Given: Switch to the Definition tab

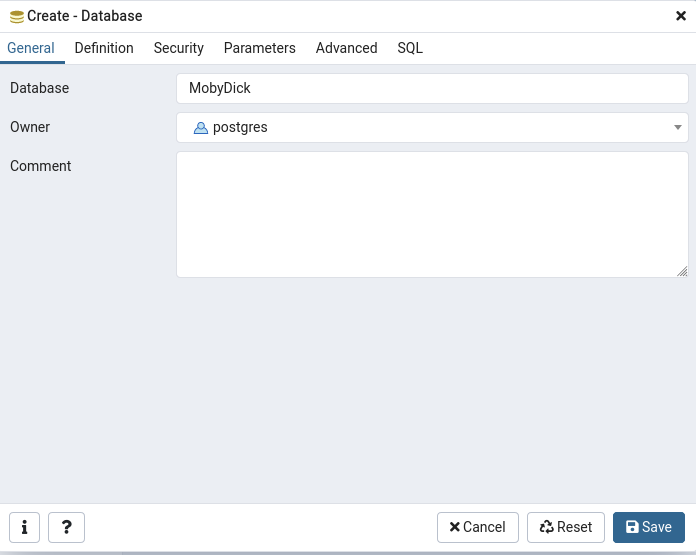Looking at the screenshot, I should point(104,48).
